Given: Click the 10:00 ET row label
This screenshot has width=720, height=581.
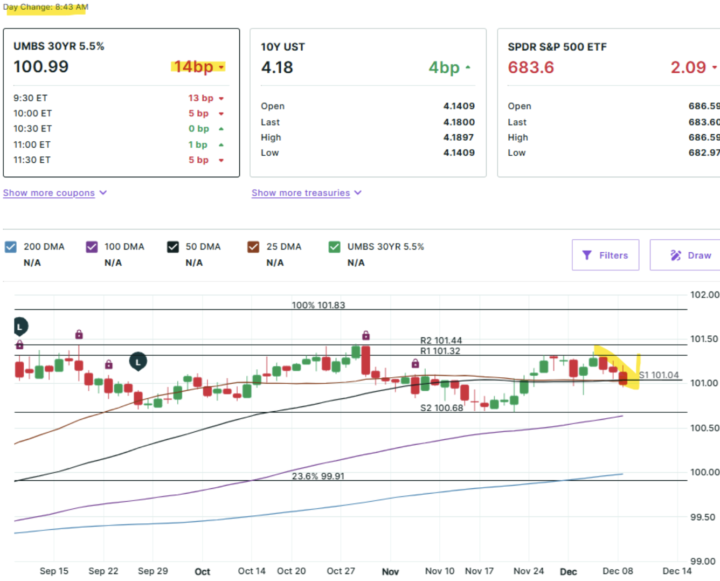Looking at the screenshot, I should point(33,113).
